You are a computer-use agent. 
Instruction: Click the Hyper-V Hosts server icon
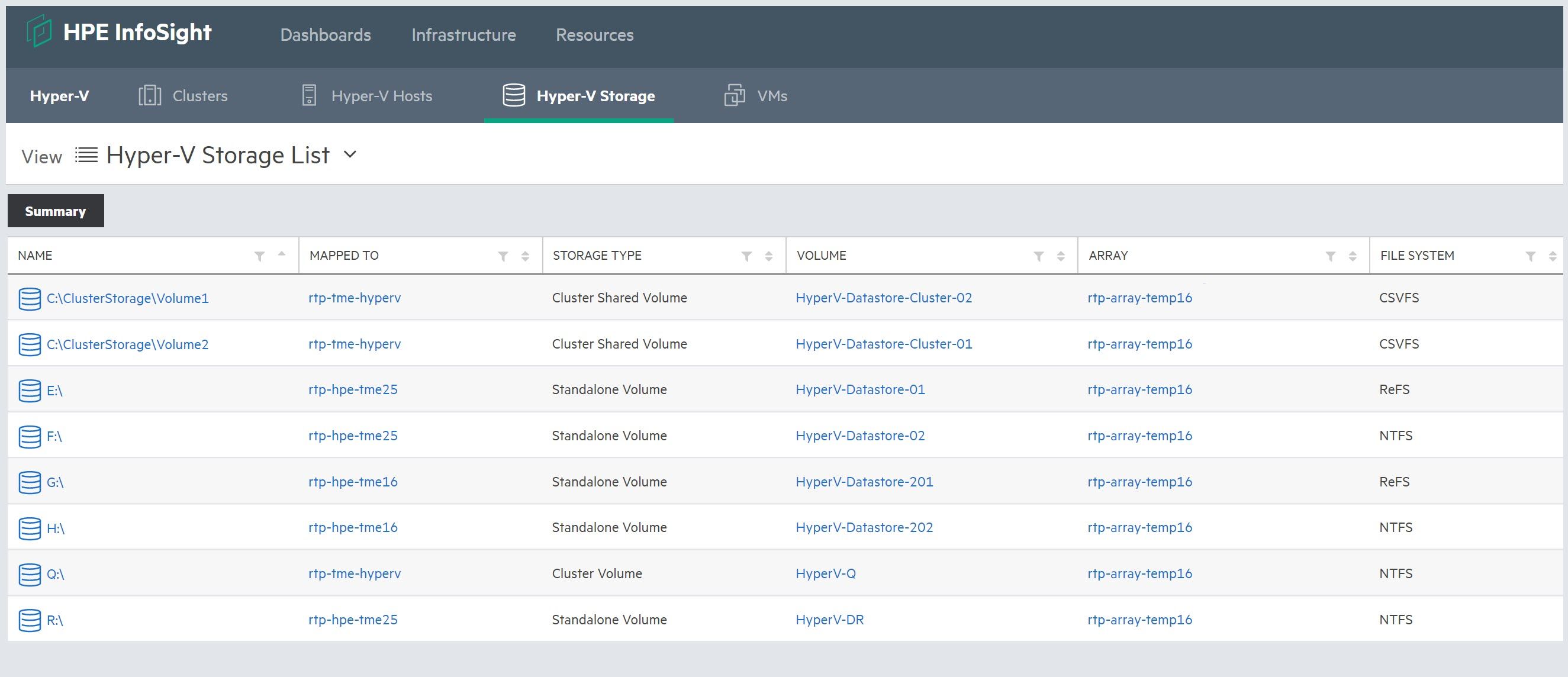click(309, 96)
